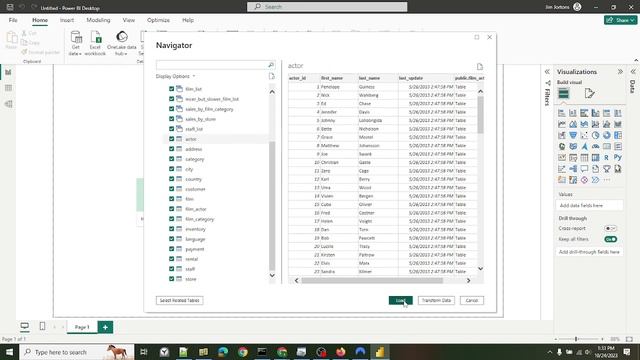The width and height of the screenshot is (640, 360).
Task: Open the Model view icon in left sidebar
Action: 8,104
